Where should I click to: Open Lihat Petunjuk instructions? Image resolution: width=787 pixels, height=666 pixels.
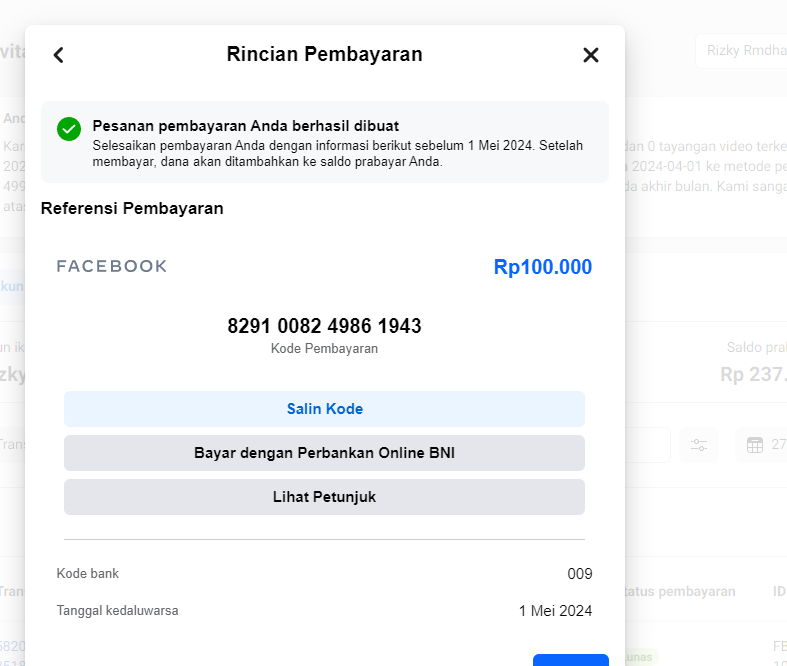coord(324,497)
